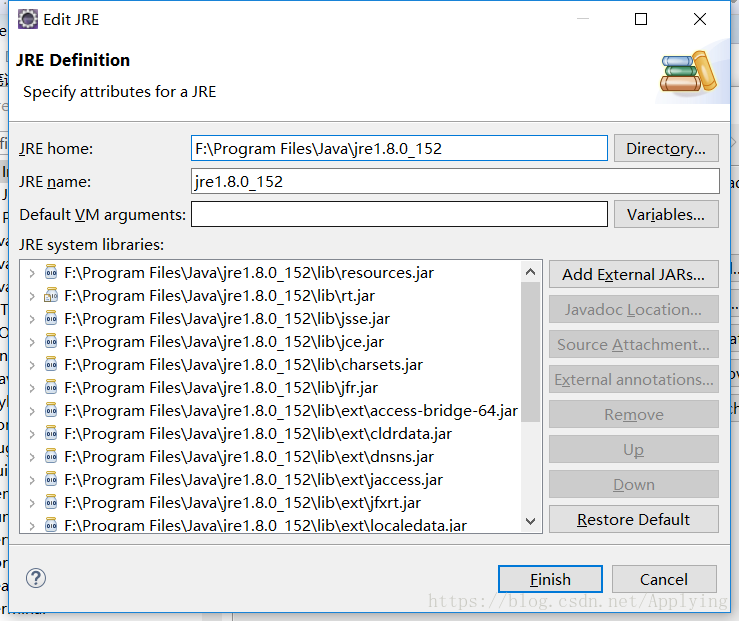Click the Default VM arguments field
This screenshot has height=621, width=739.
tap(399, 214)
